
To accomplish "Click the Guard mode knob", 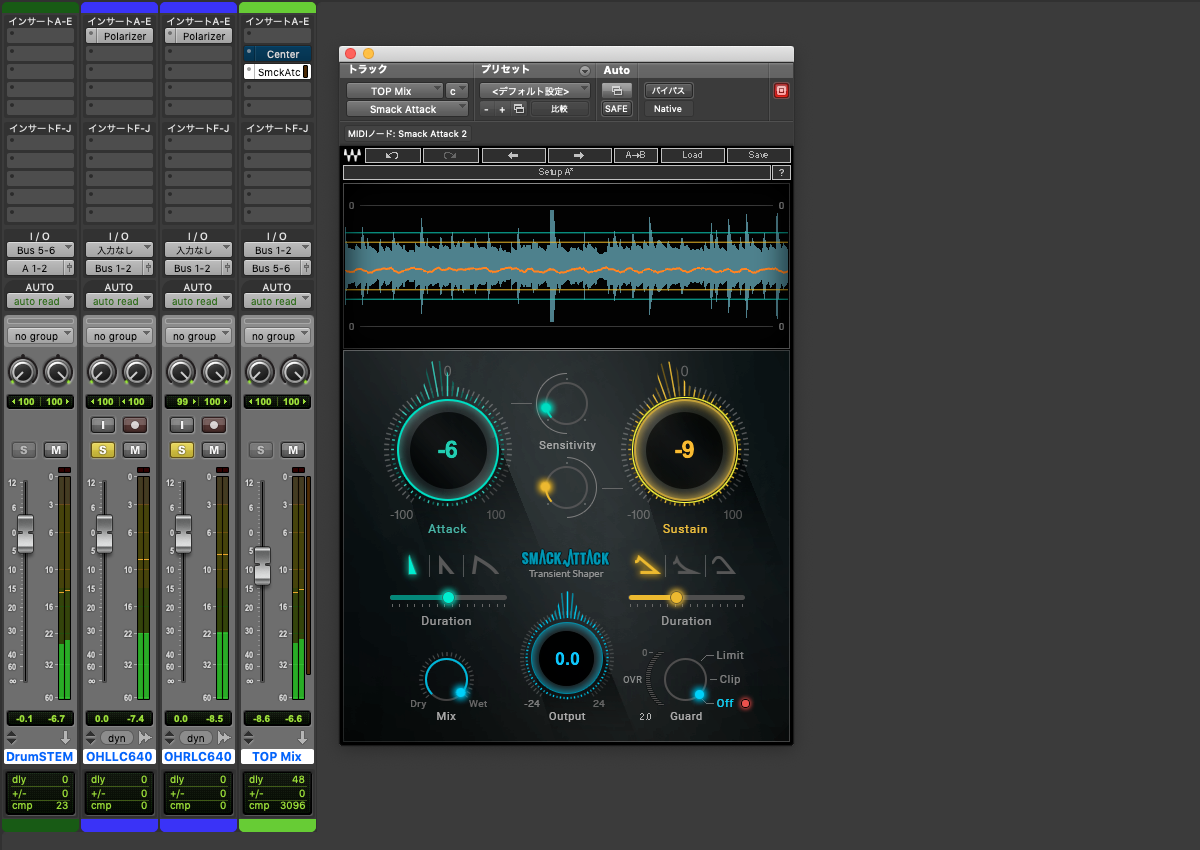I will pos(685,680).
